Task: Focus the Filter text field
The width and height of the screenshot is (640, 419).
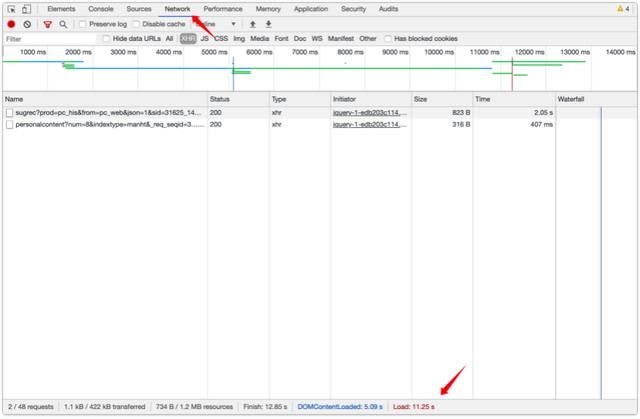Action: coord(51,39)
